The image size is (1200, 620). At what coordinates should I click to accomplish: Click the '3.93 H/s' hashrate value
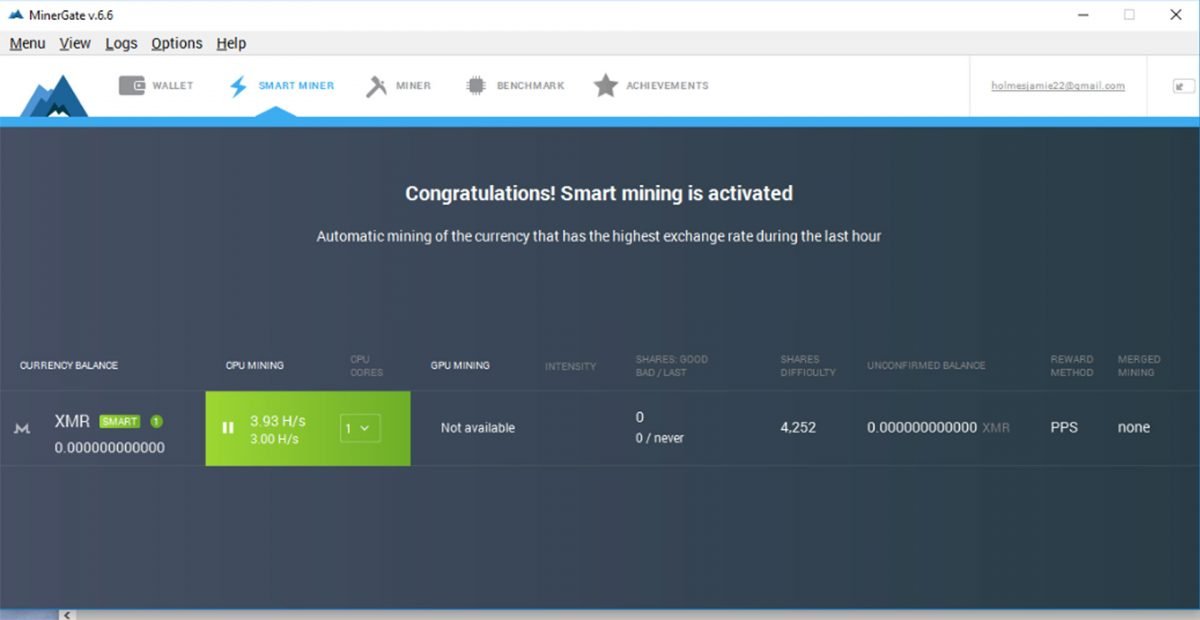(x=278, y=421)
